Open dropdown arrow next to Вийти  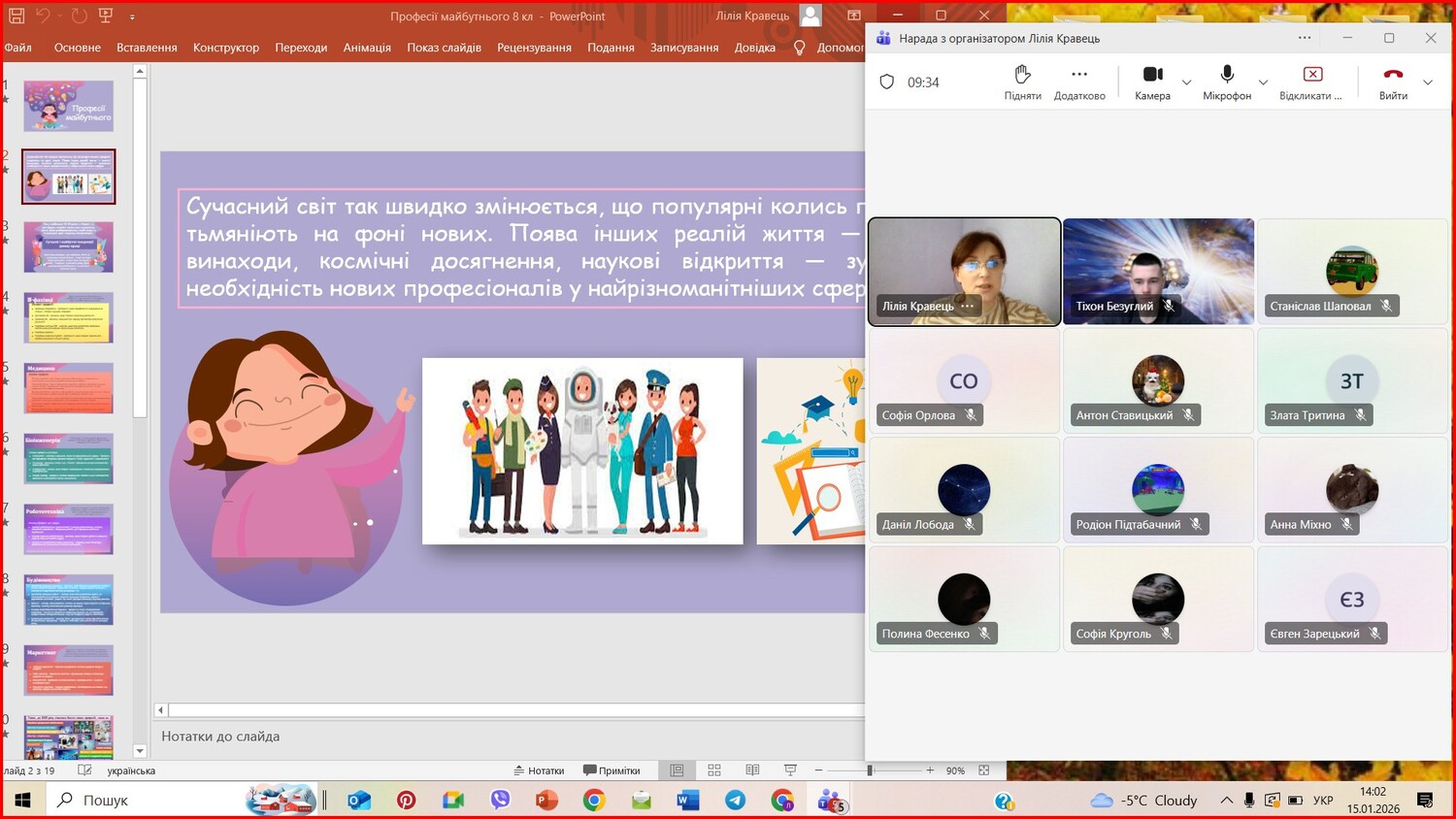tap(1428, 82)
